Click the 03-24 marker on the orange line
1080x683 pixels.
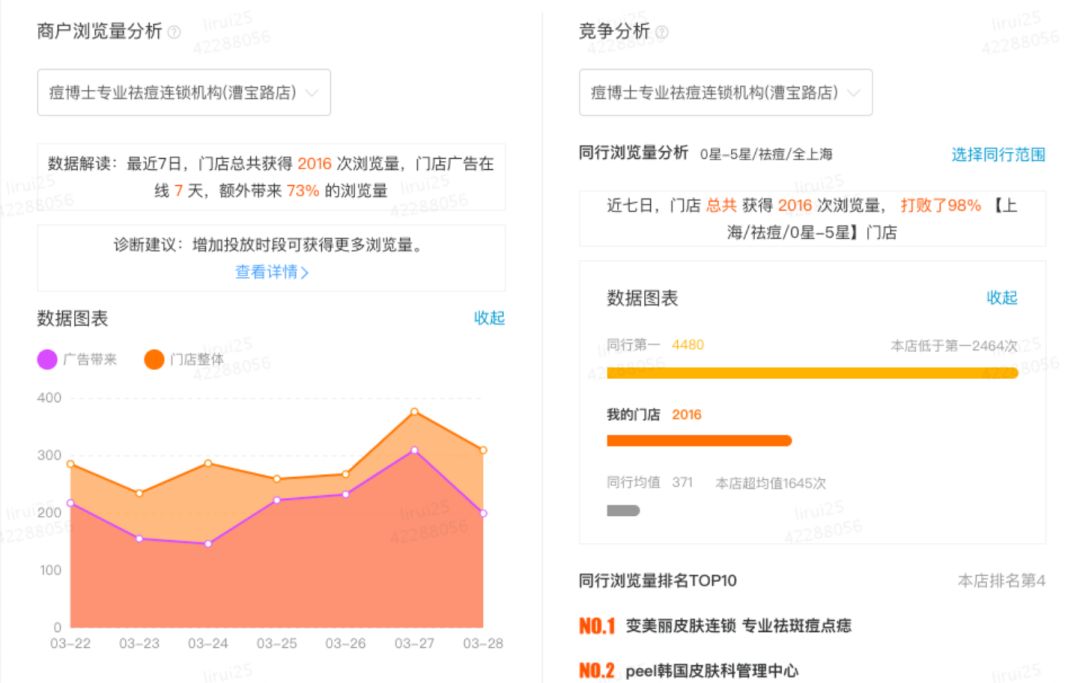click(208, 463)
